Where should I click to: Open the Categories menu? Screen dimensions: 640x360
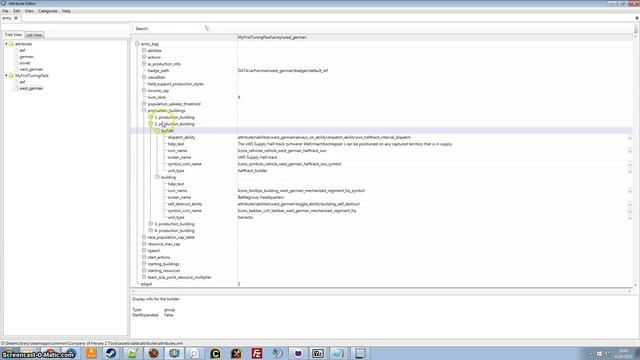click(x=48, y=11)
